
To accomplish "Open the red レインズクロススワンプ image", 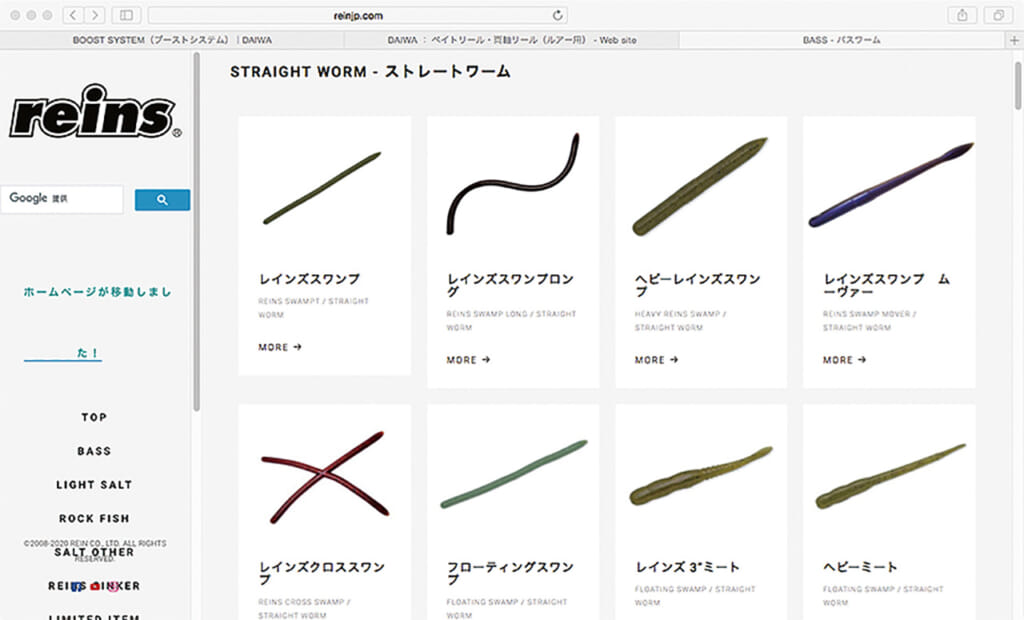I will click(x=325, y=477).
